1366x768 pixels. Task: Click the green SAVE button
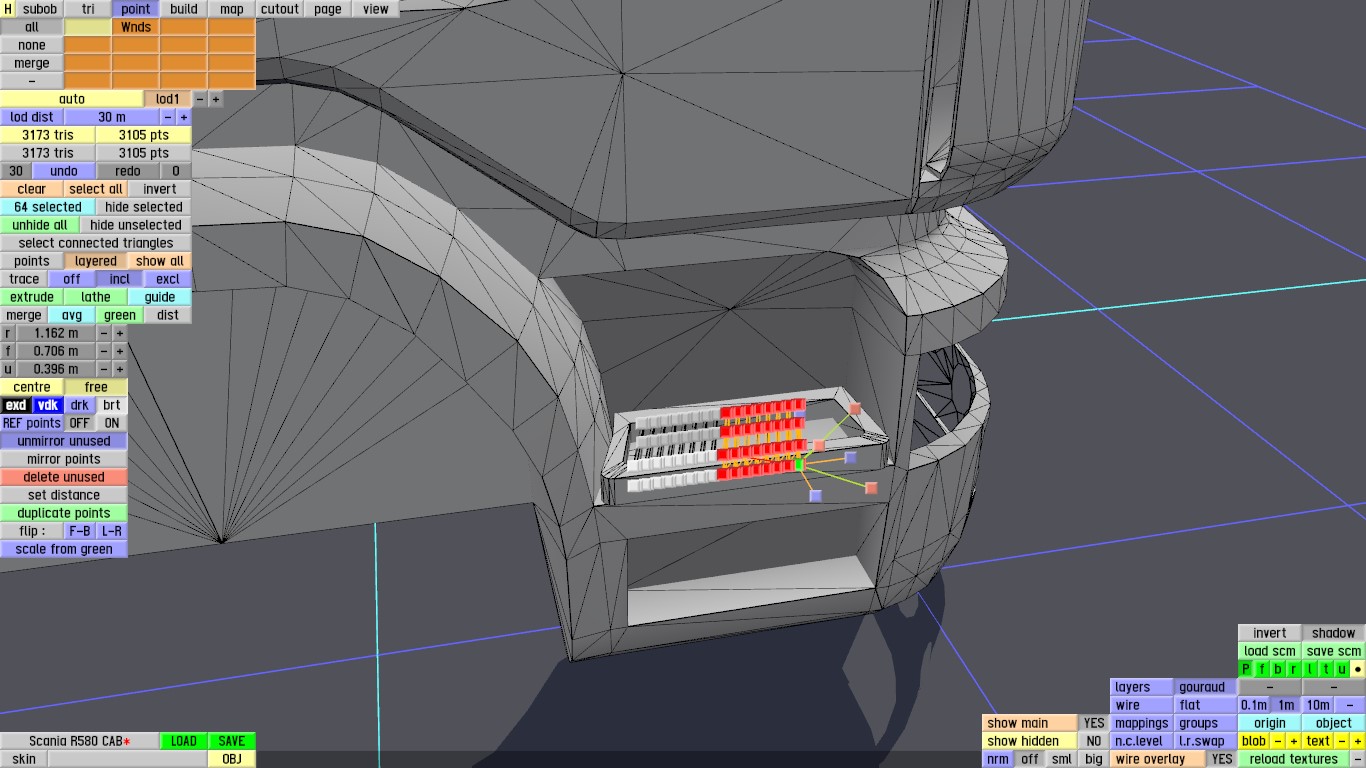click(232, 741)
